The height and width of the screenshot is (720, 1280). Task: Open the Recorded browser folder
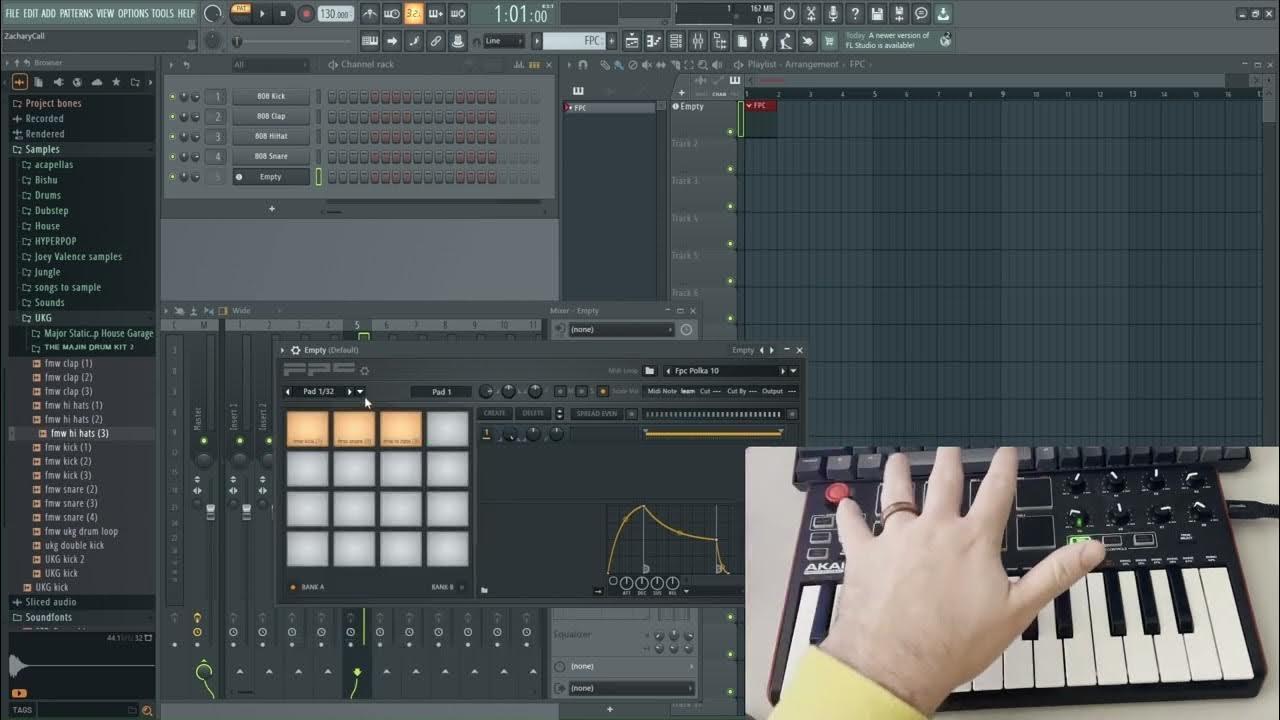coord(44,118)
